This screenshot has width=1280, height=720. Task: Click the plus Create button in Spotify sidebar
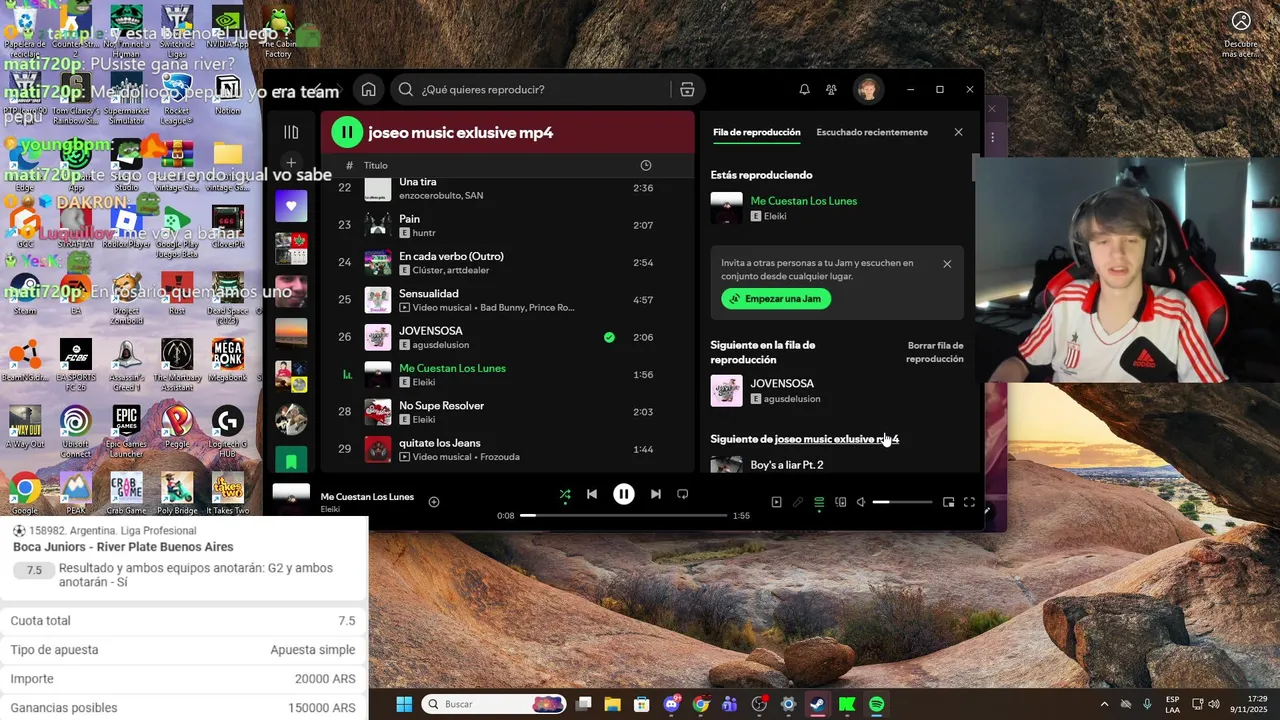(x=291, y=162)
